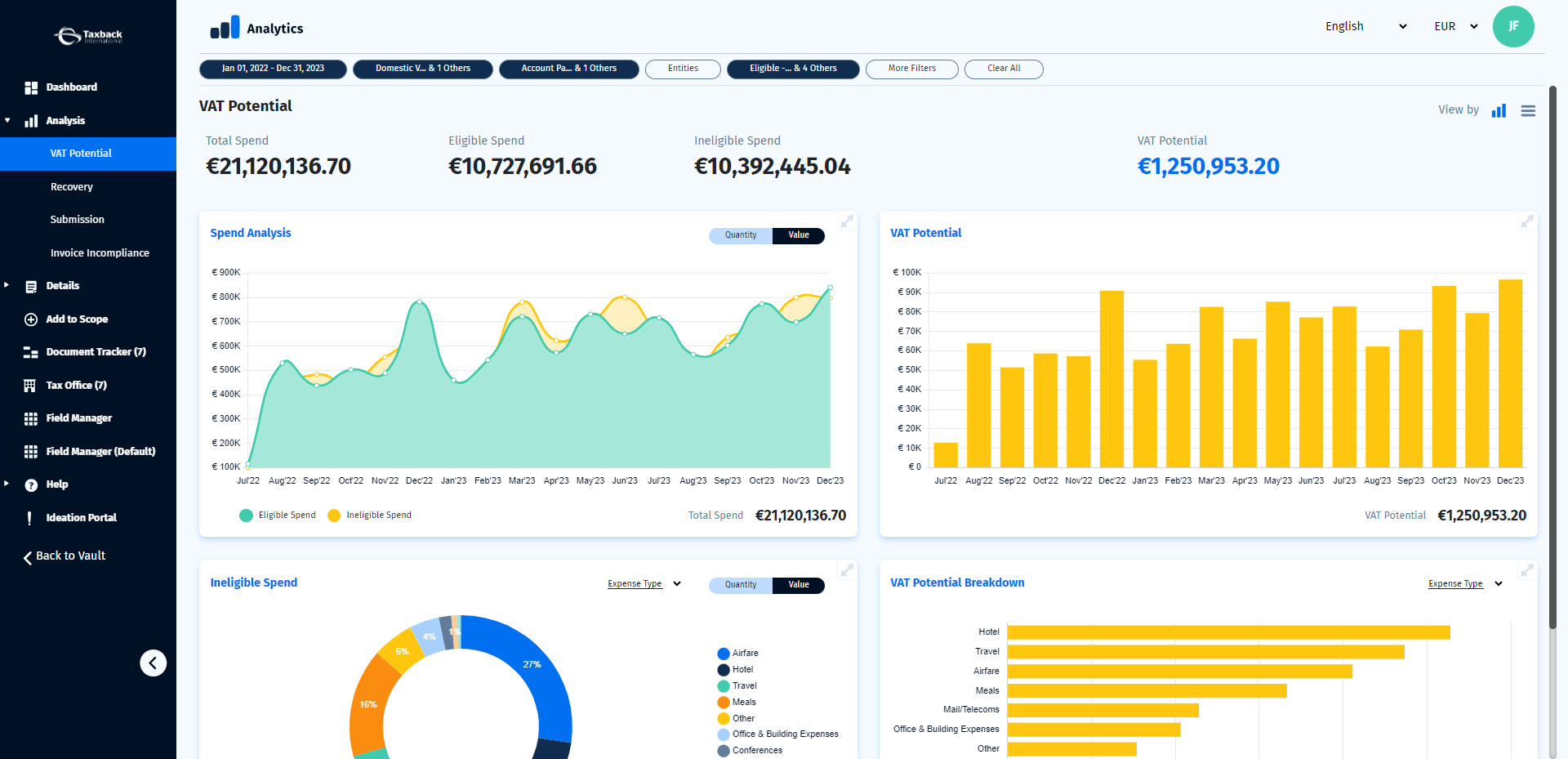Image resolution: width=1568 pixels, height=759 pixels.
Task: Toggle Travel in donut legend
Action: tap(737, 686)
